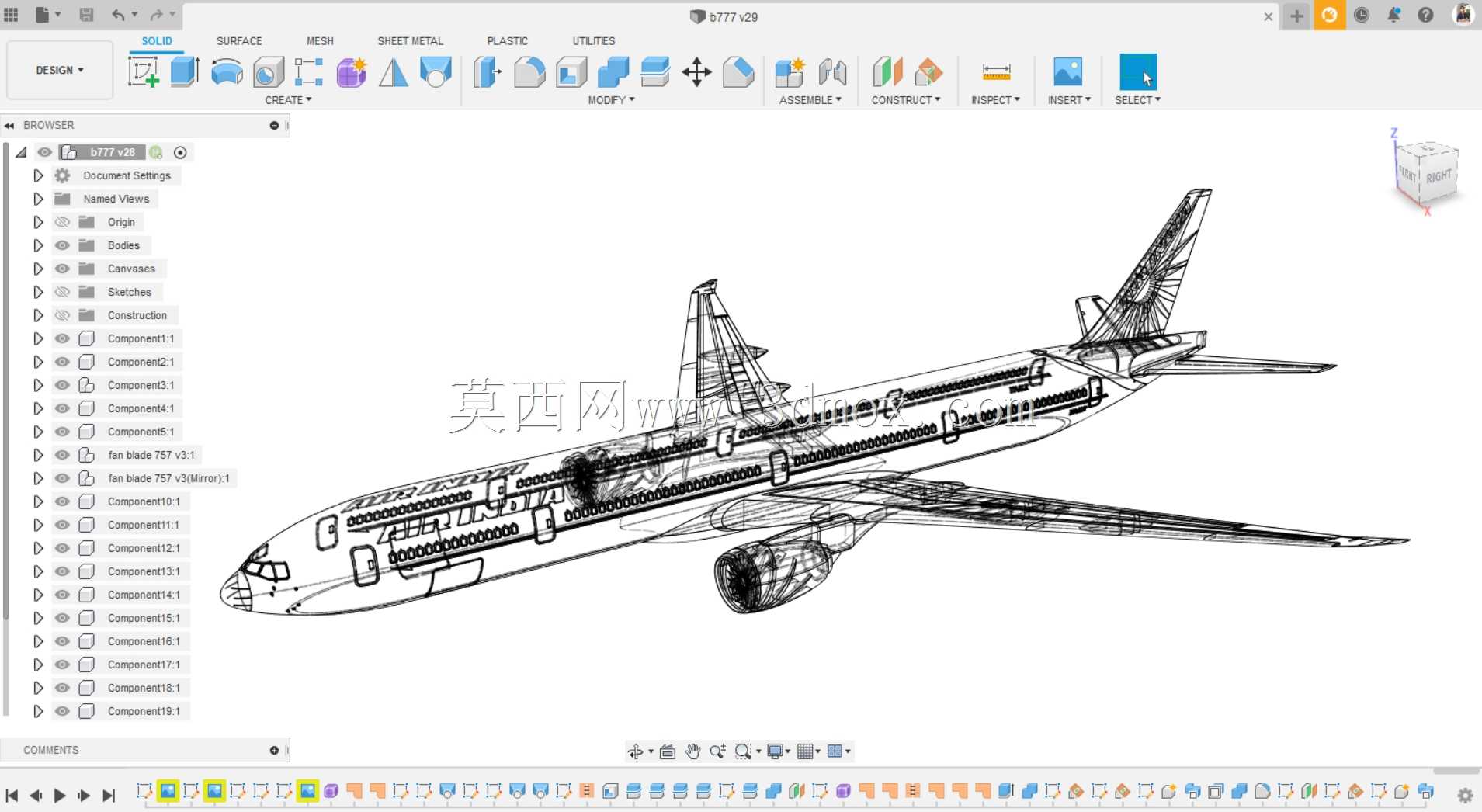Select the Insert image icon
1482x812 pixels.
[1068, 71]
